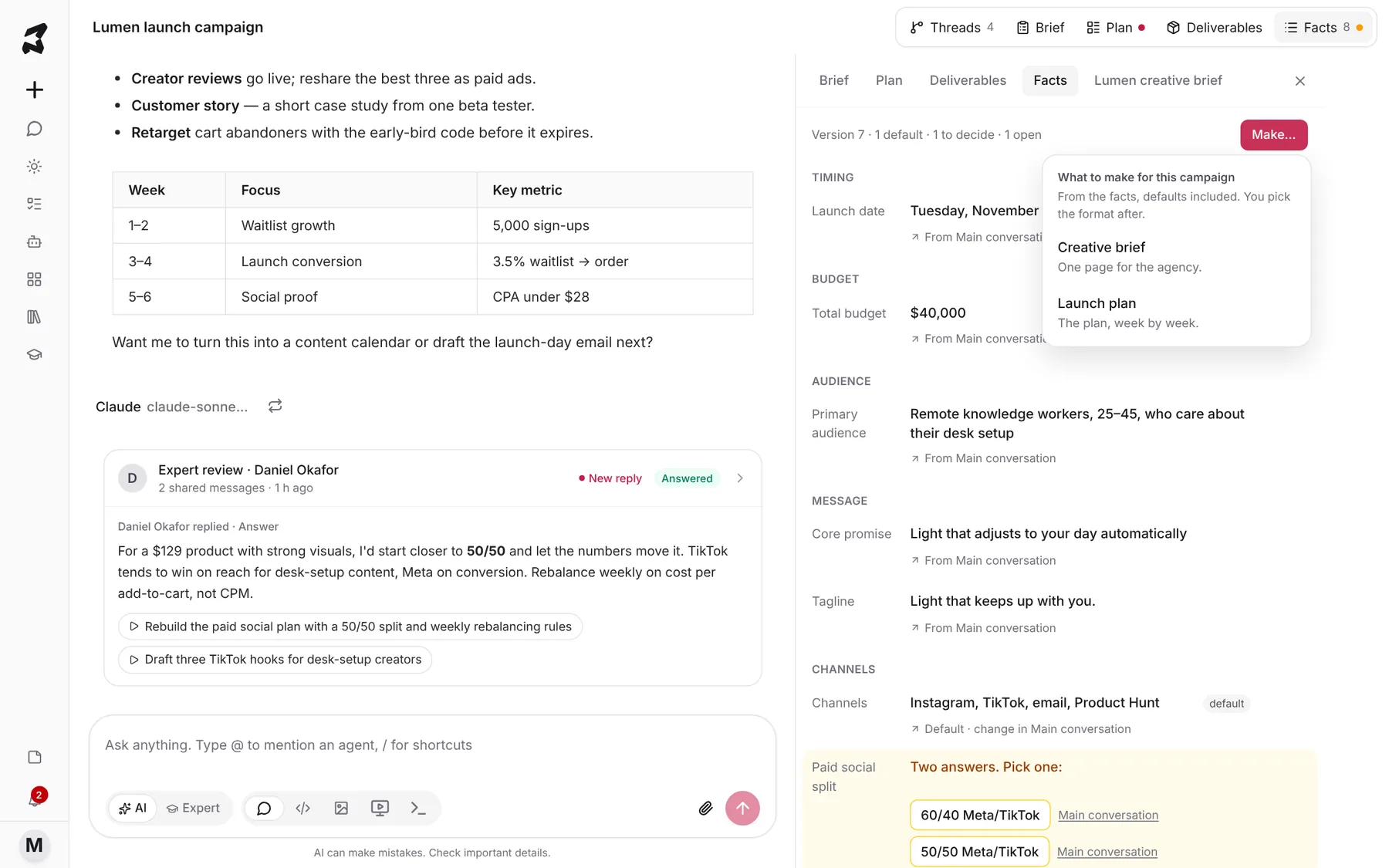The image size is (1389, 868).
Task: Open the M user avatar
Action: point(34,845)
